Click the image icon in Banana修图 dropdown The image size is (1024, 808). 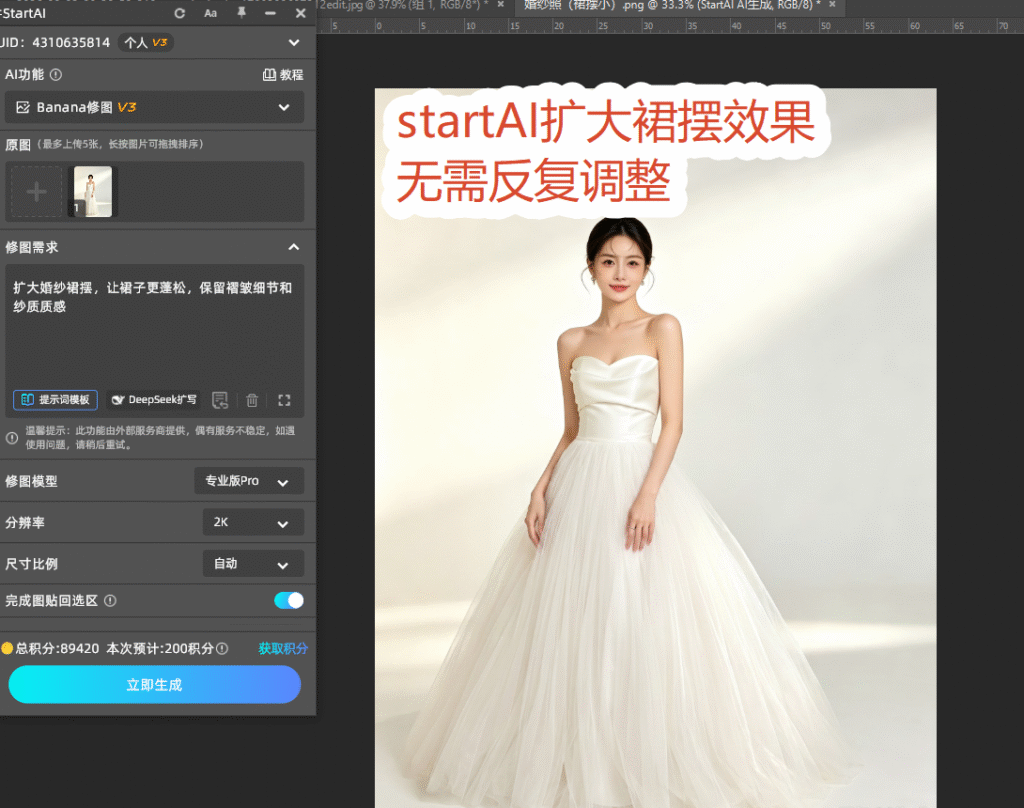(23, 107)
